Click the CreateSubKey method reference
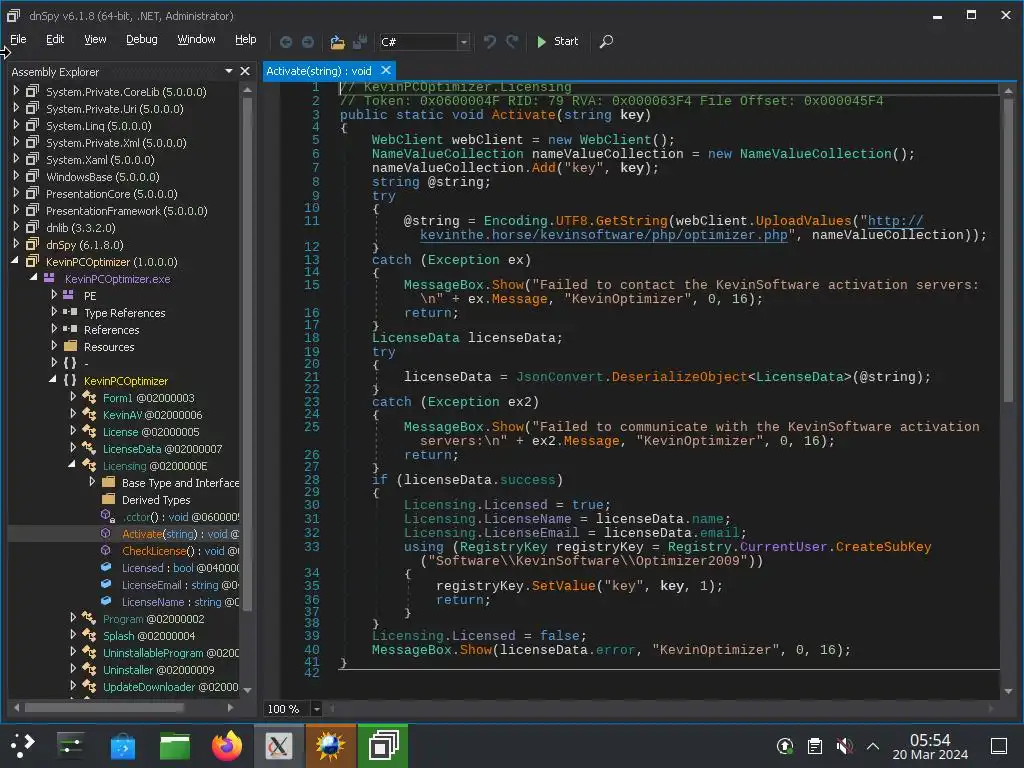 click(884, 547)
